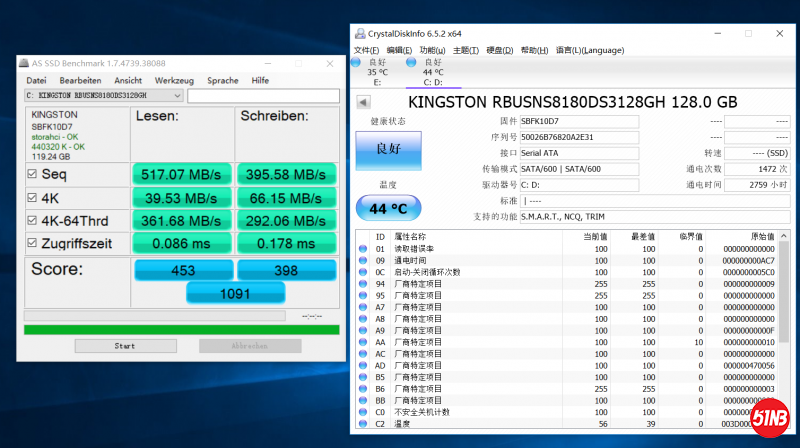The image size is (800, 448).
Task: Open the Werkzeug menu
Action: coord(174,80)
